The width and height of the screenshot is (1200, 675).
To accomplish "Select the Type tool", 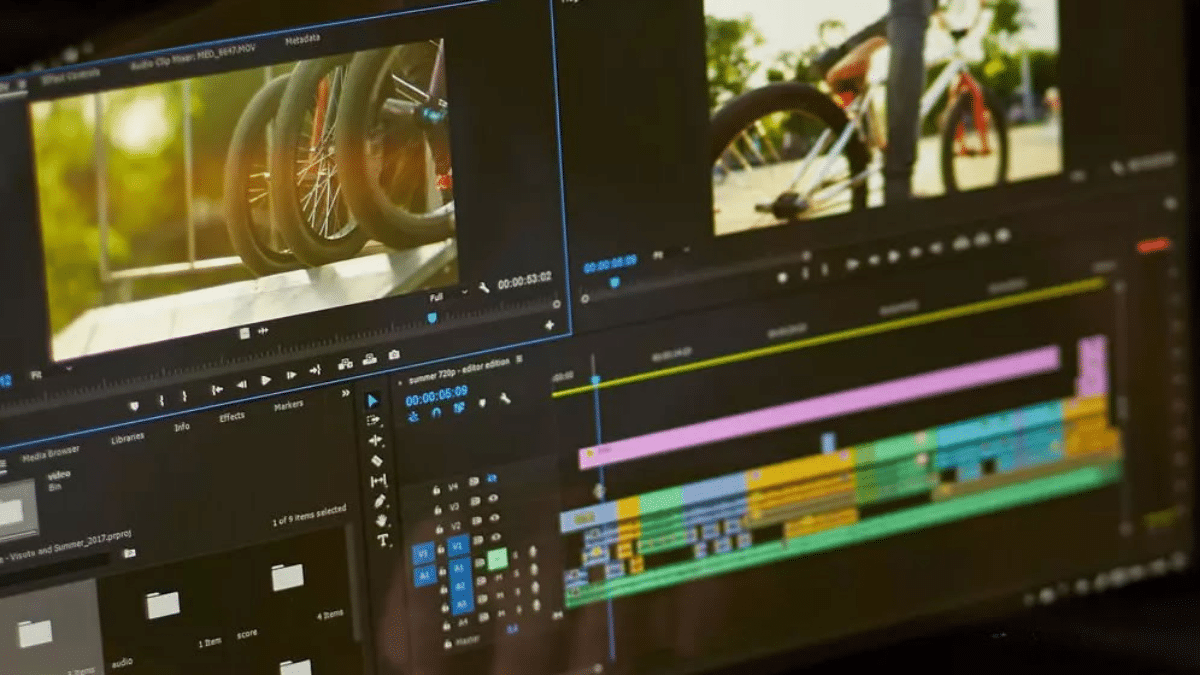I will (x=382, y=539).
